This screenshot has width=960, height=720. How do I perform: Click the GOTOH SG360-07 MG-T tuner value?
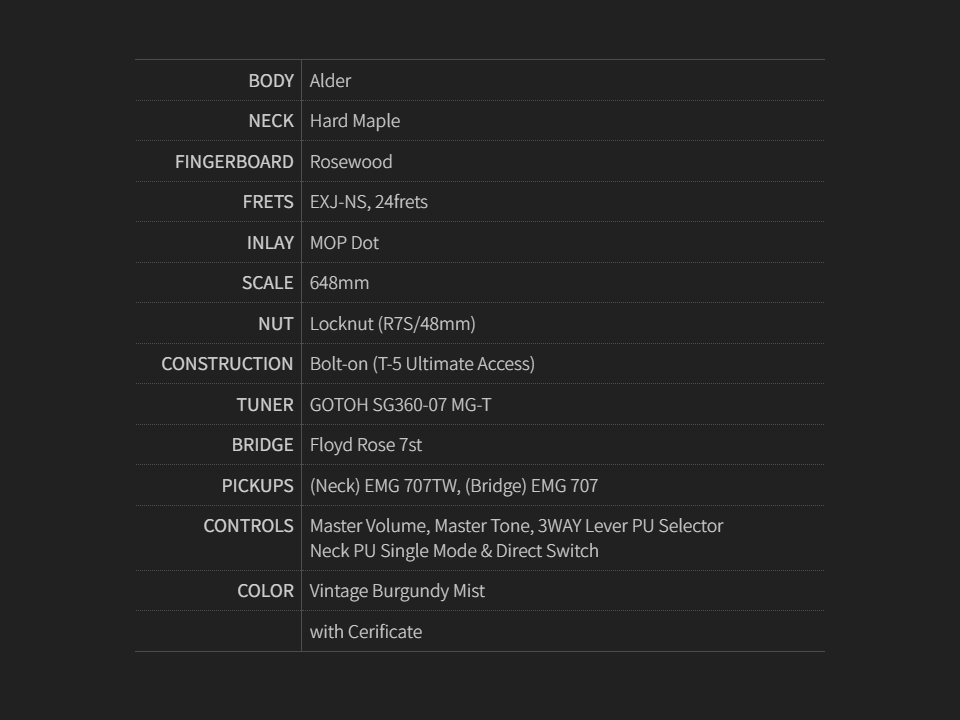[x=400, y=405]
